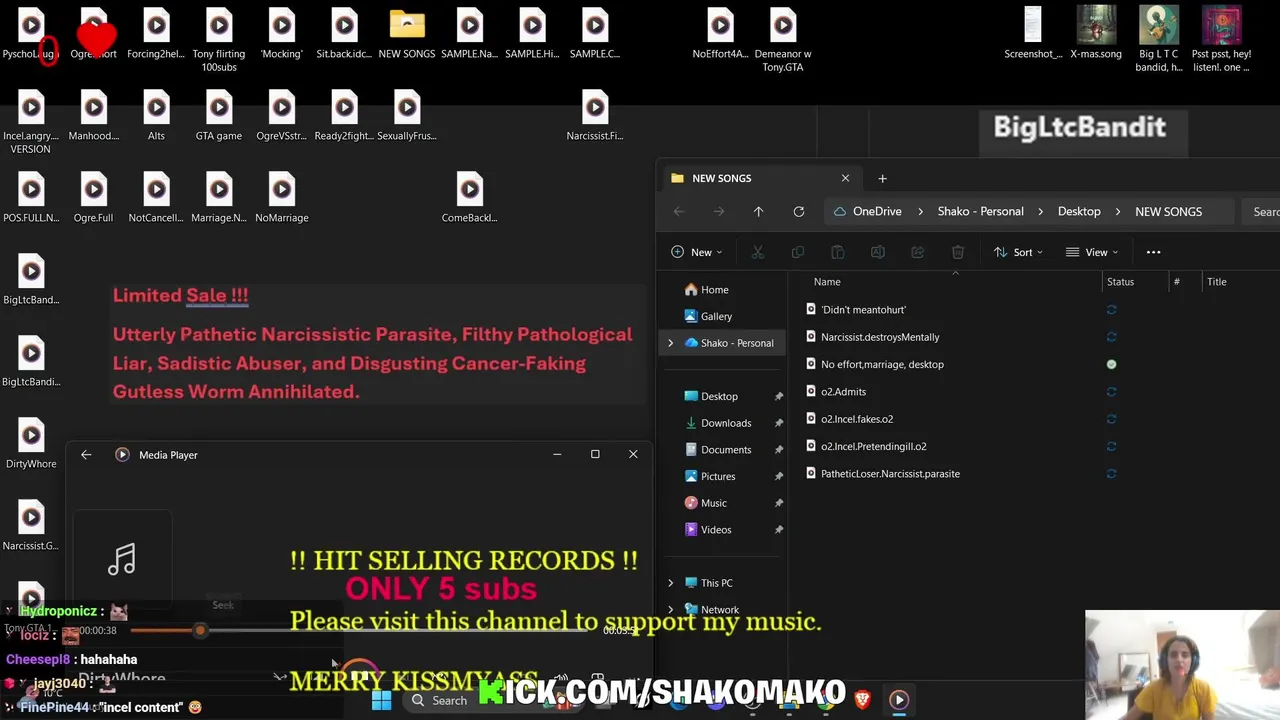Screen dimensions: 1280x720
Task: Select file 'Narcissist.destroysMentally'
Action: (879, 337)
